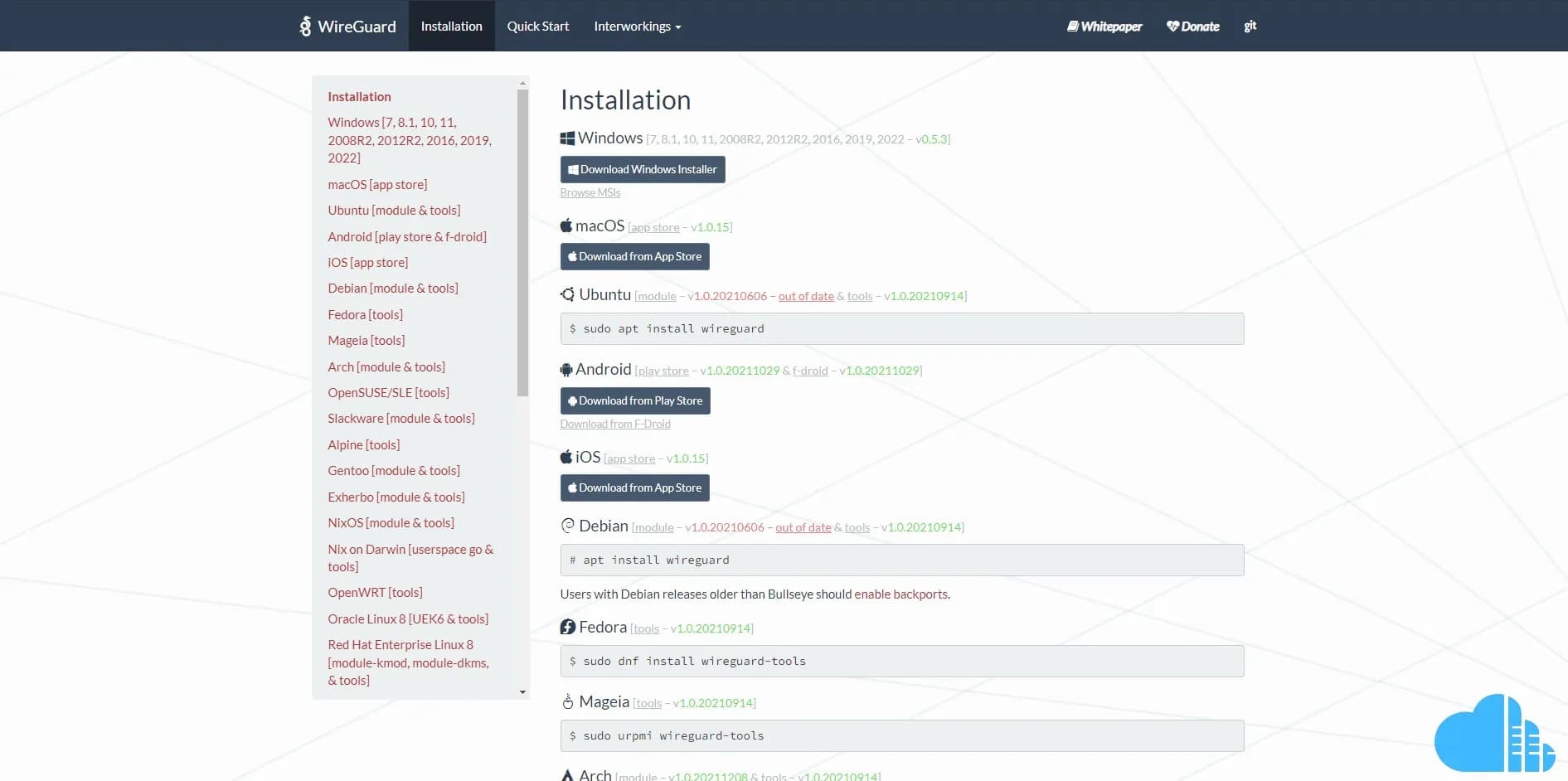Screen dimensions: 1568x781
Task: Click Download from Play Store button
Action: pos(635,400)
